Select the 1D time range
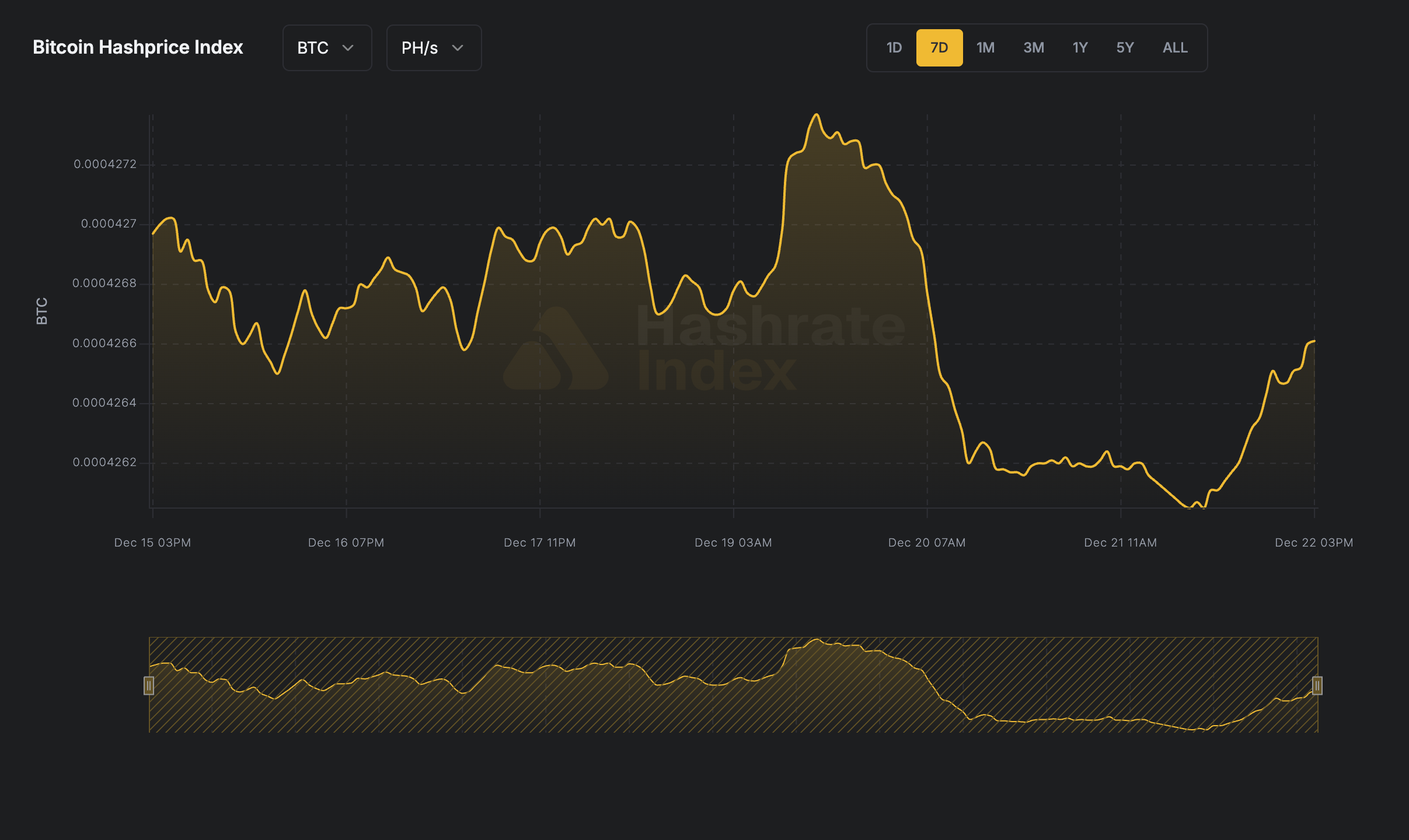Image resolution: width=1409 pixels, height=840 pixels. click(x=894, y=47)
